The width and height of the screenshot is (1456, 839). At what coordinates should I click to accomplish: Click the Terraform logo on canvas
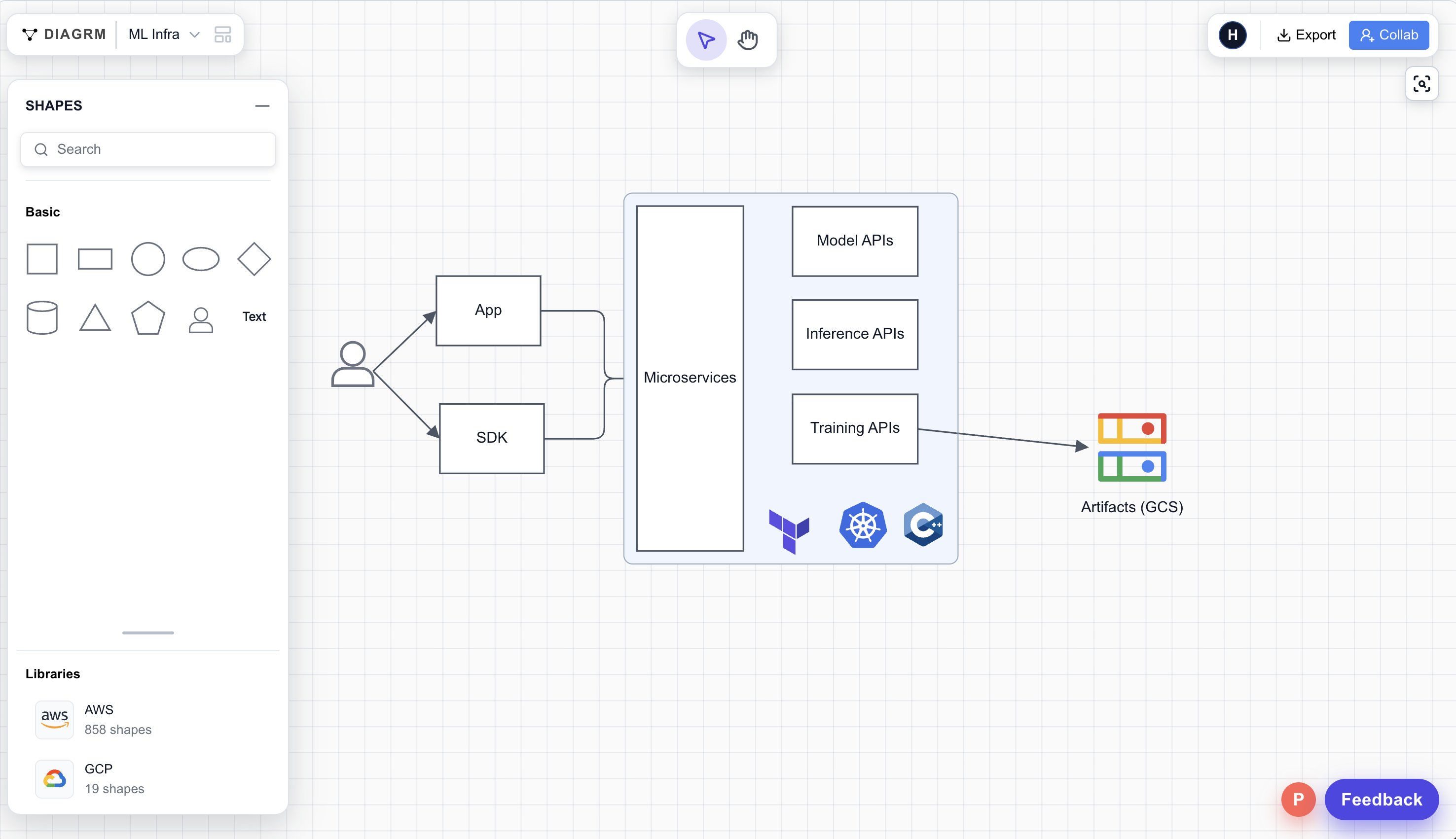[x=789, y=530]
